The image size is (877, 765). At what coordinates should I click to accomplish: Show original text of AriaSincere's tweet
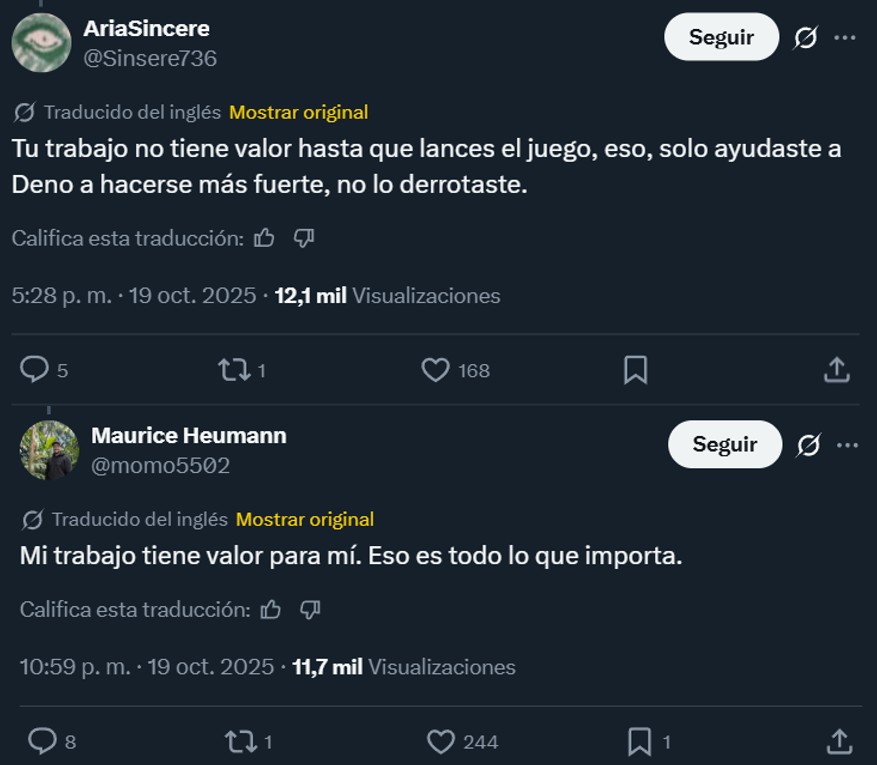298,112
